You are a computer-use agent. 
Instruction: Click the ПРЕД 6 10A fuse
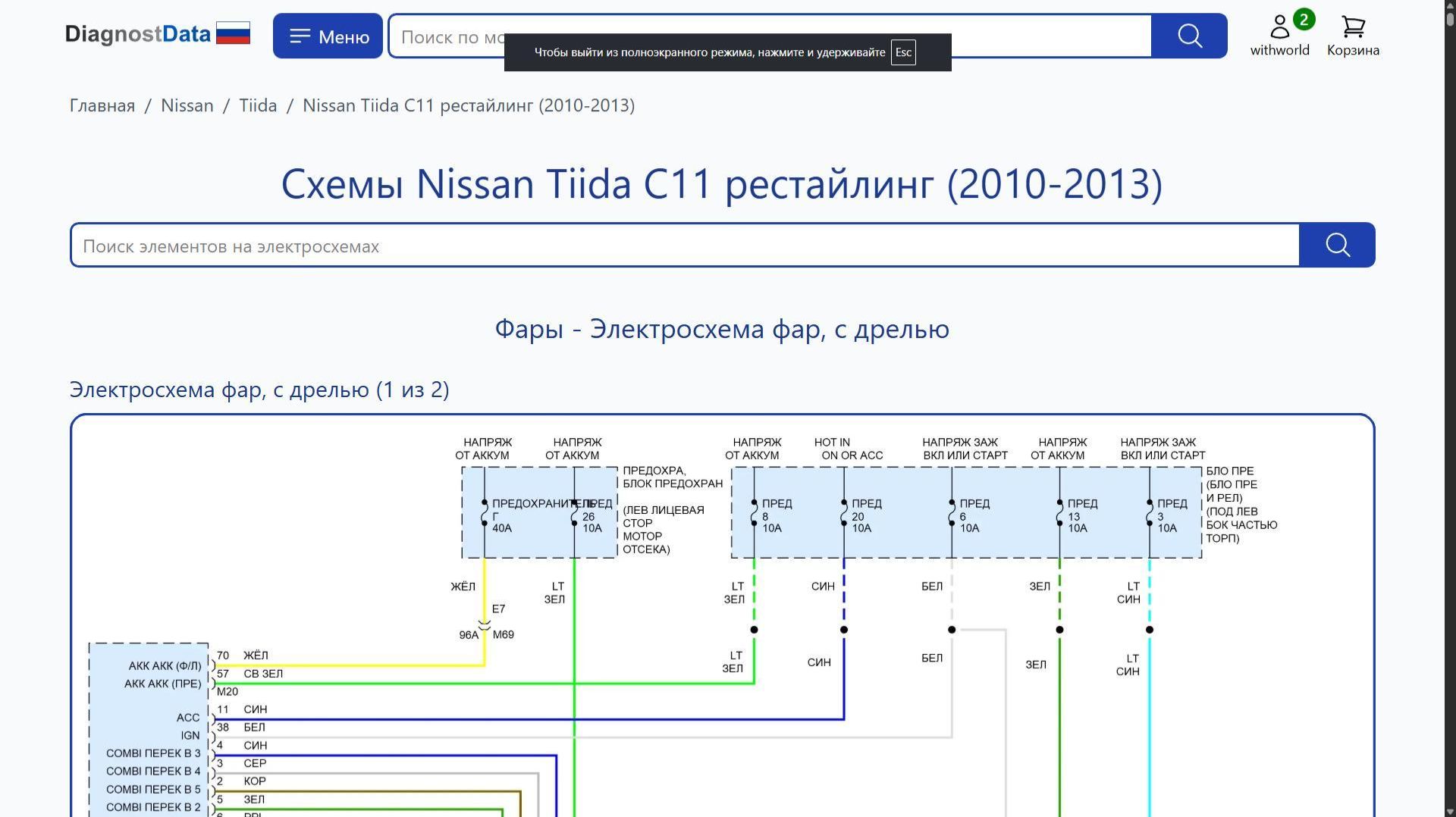952,513
